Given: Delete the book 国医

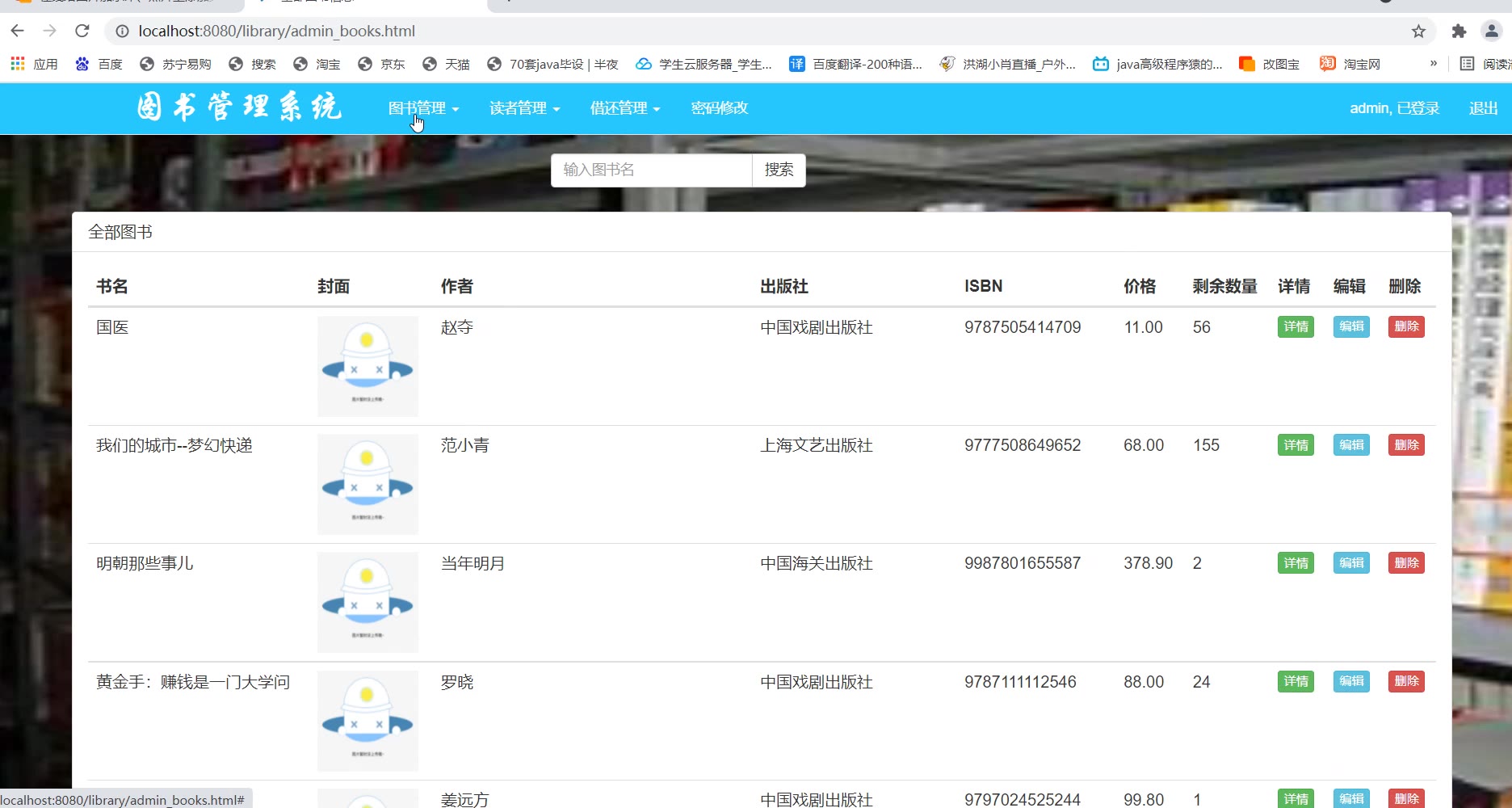Looking at the screenshot, I should point(1406,326).
